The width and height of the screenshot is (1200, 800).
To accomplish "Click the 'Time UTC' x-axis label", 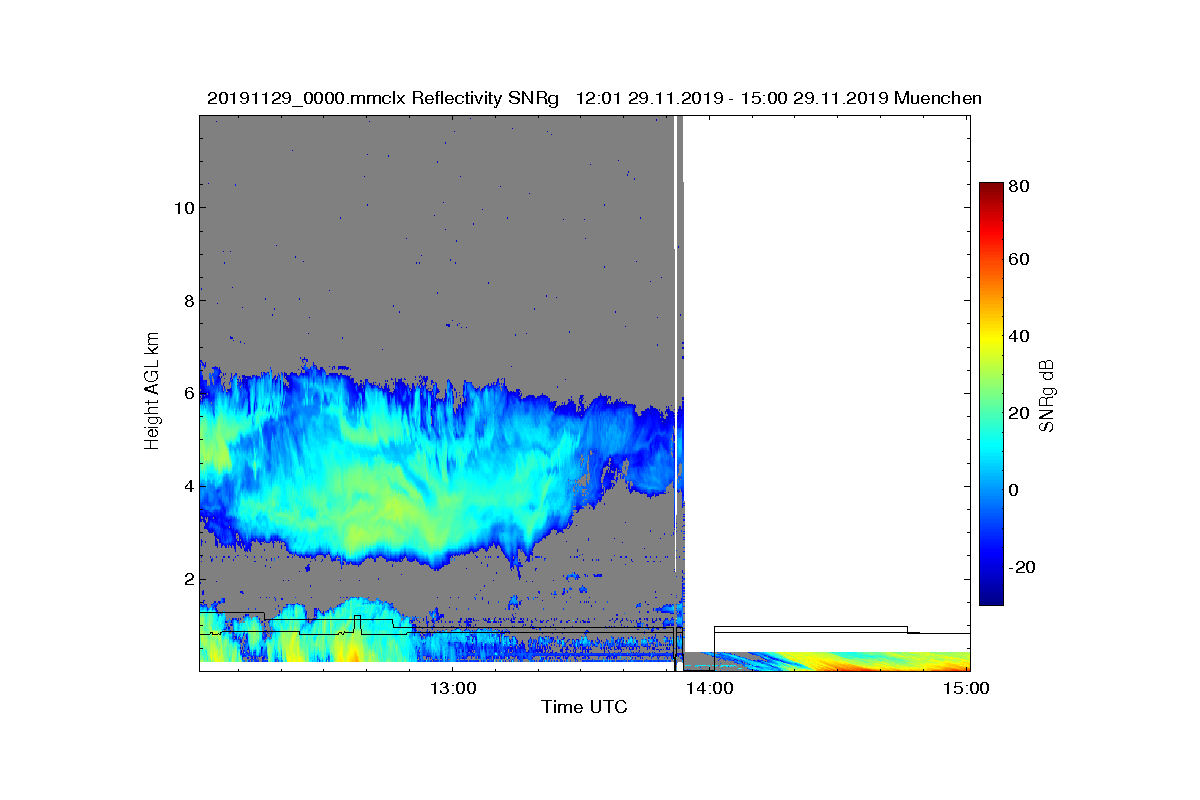I will [585, 707].
